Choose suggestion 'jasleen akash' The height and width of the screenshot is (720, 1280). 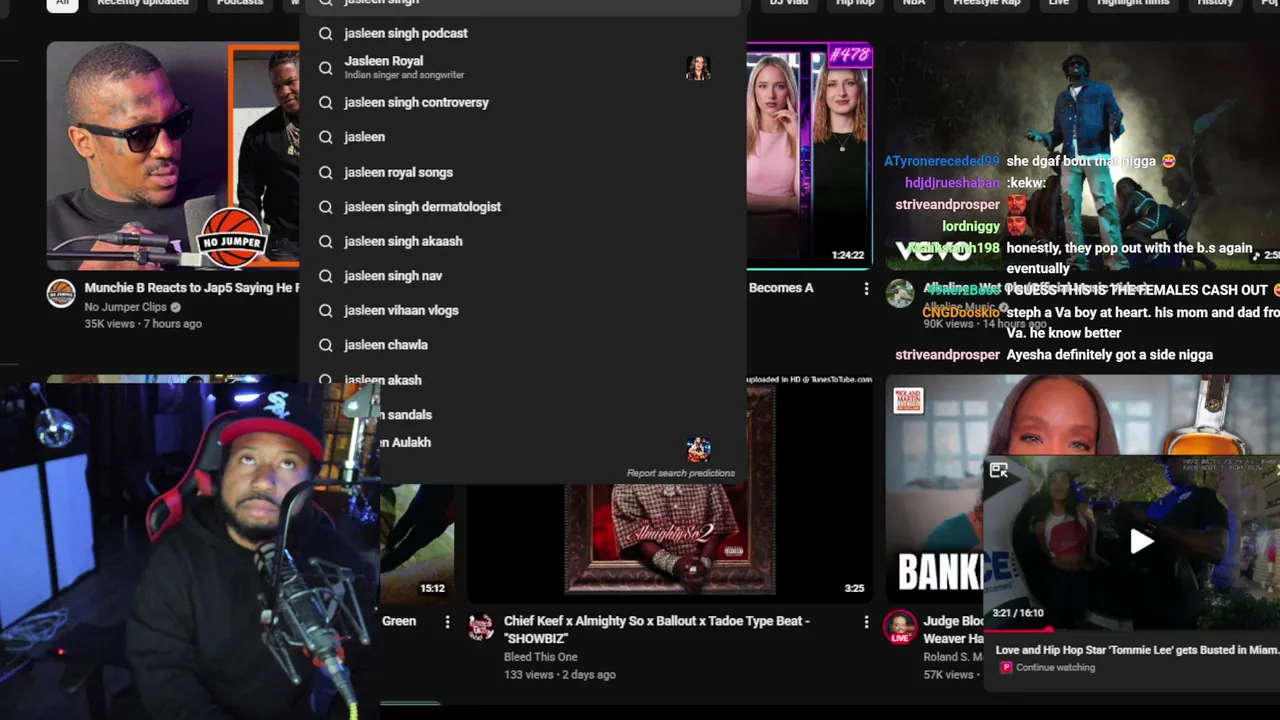coord(523,380)
